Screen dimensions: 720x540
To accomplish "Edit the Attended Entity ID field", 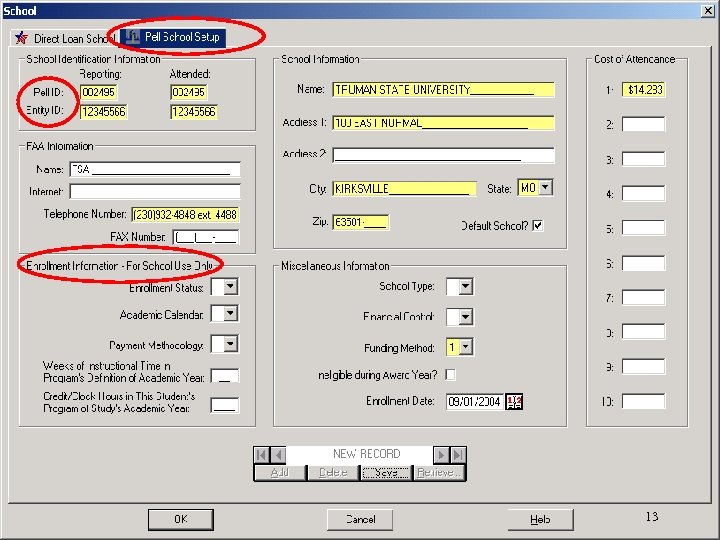I will [x=194, y=112].
